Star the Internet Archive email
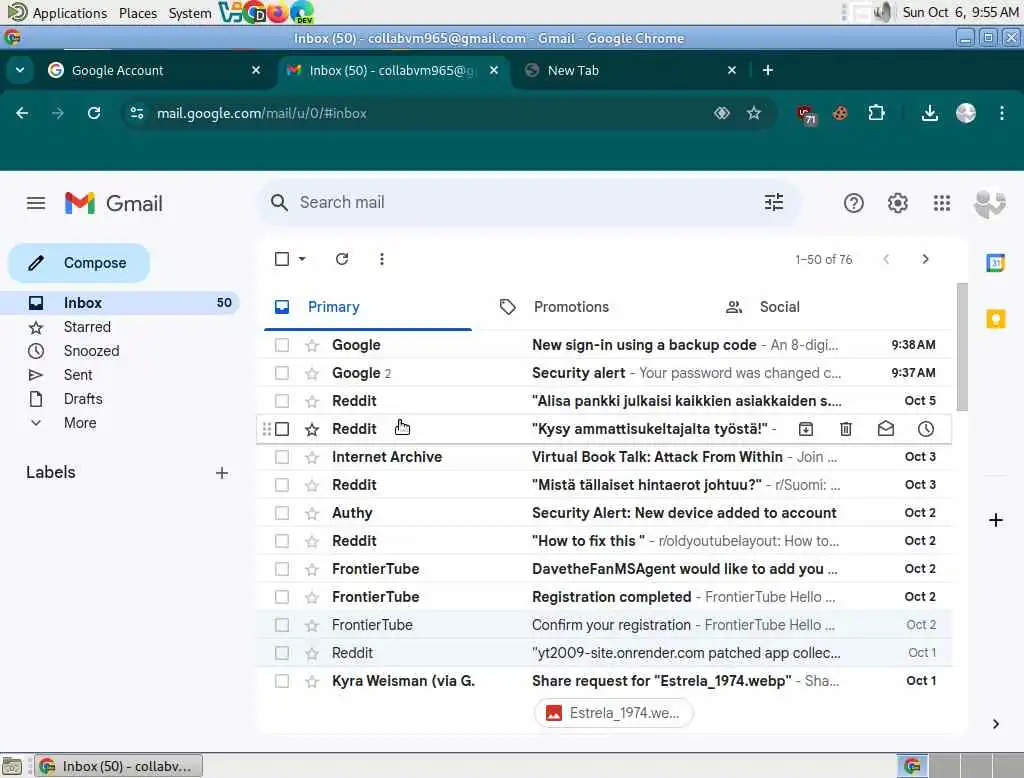The height and width of the screenshot is (778, 1024). (x=312, y=457)
